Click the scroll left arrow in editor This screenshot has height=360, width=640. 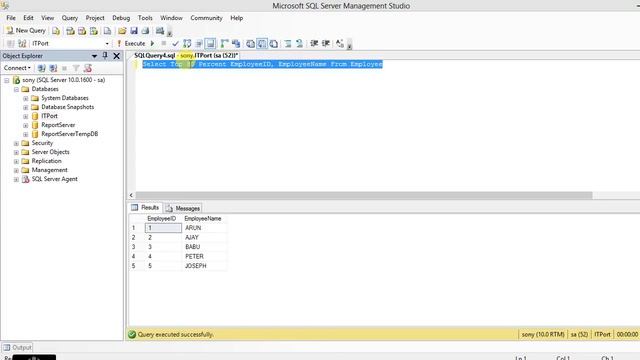pyautogui.click(x=131, y=195)
